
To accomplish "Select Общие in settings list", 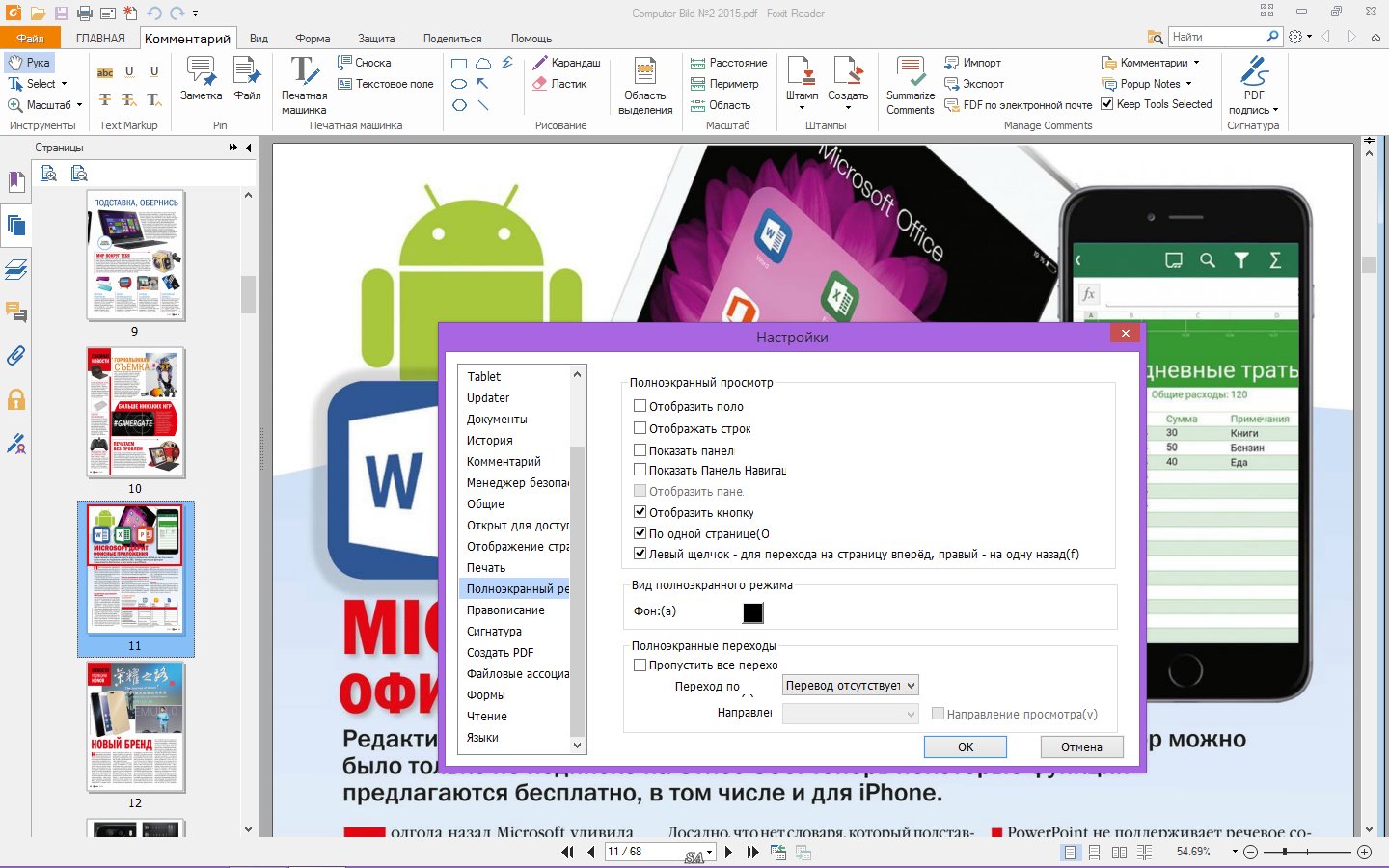I will (x=514, y=503).
